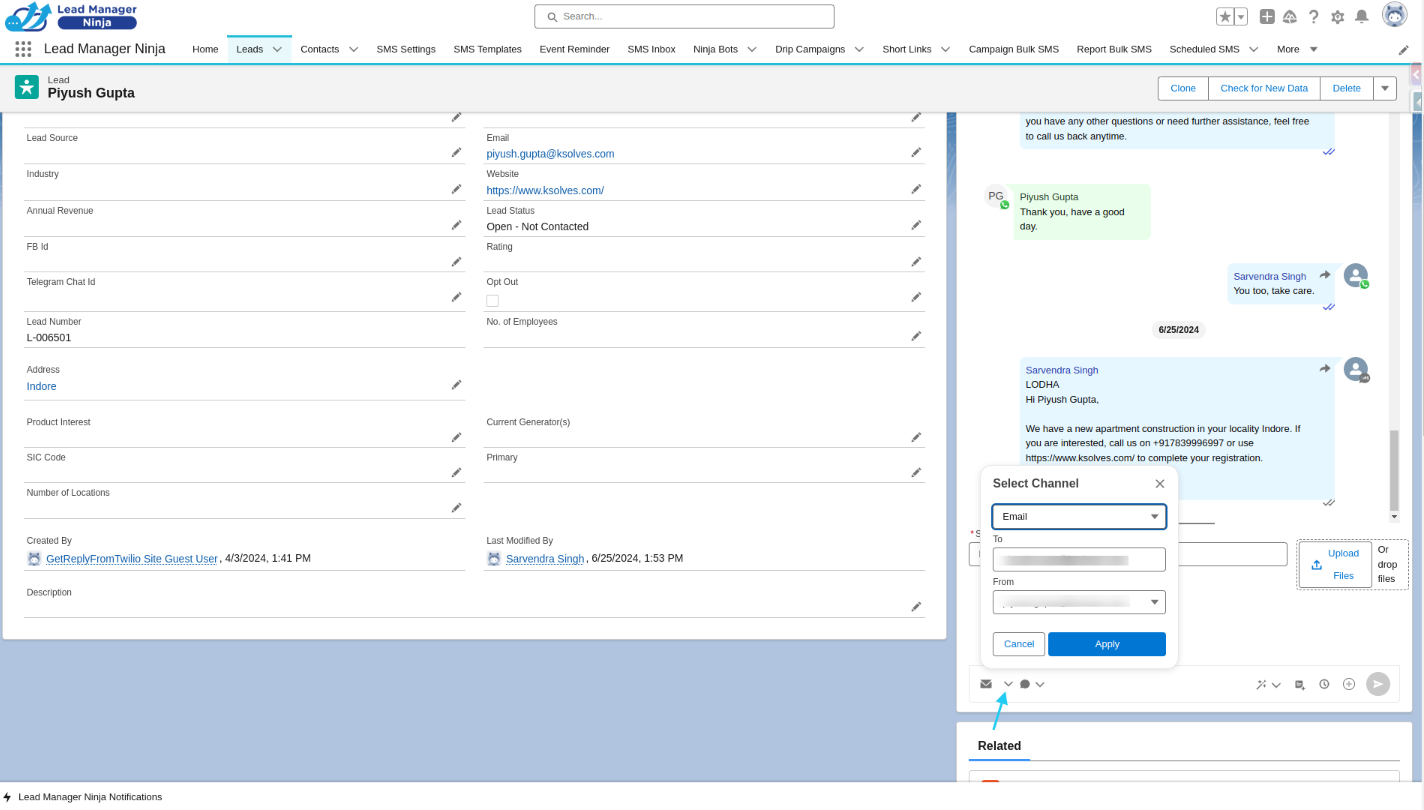
Task: Forward the LODHA message via arrow icon
Action: coord(1325,369)
